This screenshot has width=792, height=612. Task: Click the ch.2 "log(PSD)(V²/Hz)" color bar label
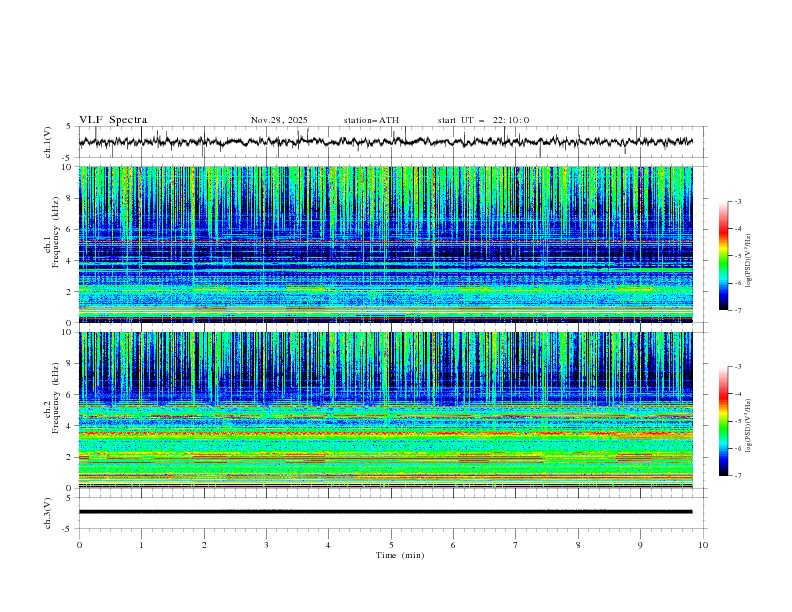(749, 426)
